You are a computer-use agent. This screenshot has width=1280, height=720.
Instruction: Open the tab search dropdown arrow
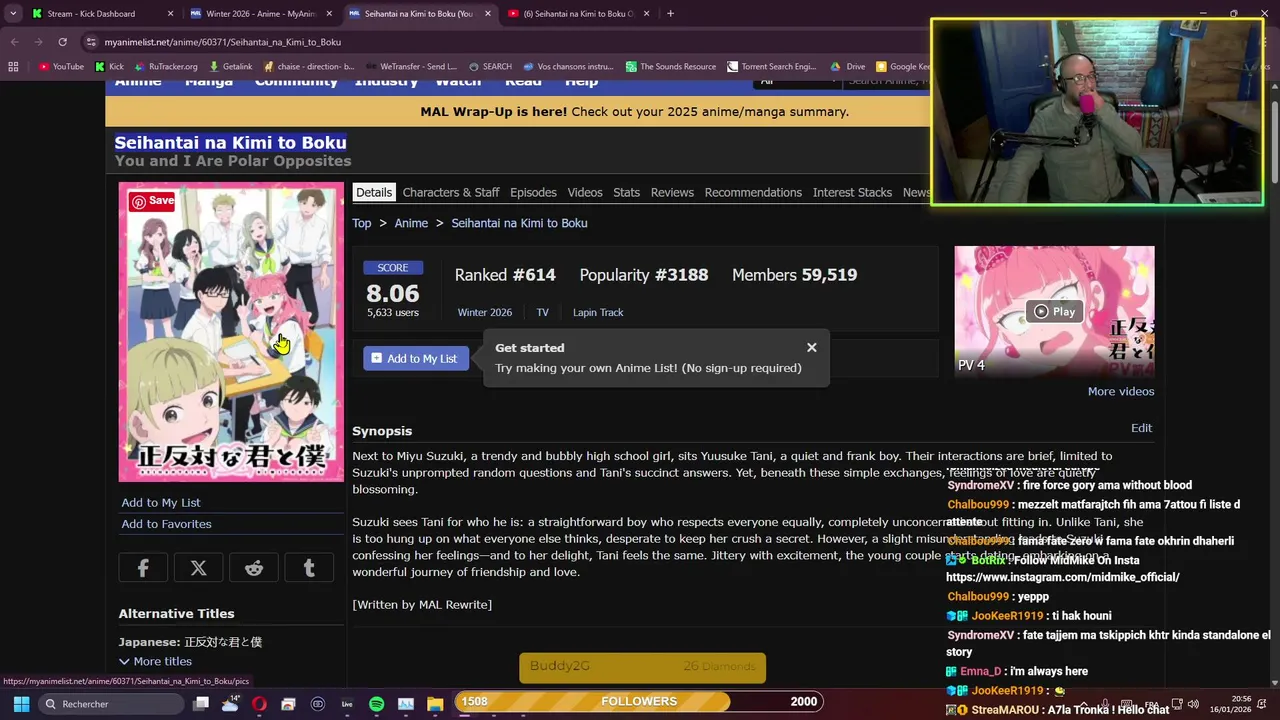(13, 14)
